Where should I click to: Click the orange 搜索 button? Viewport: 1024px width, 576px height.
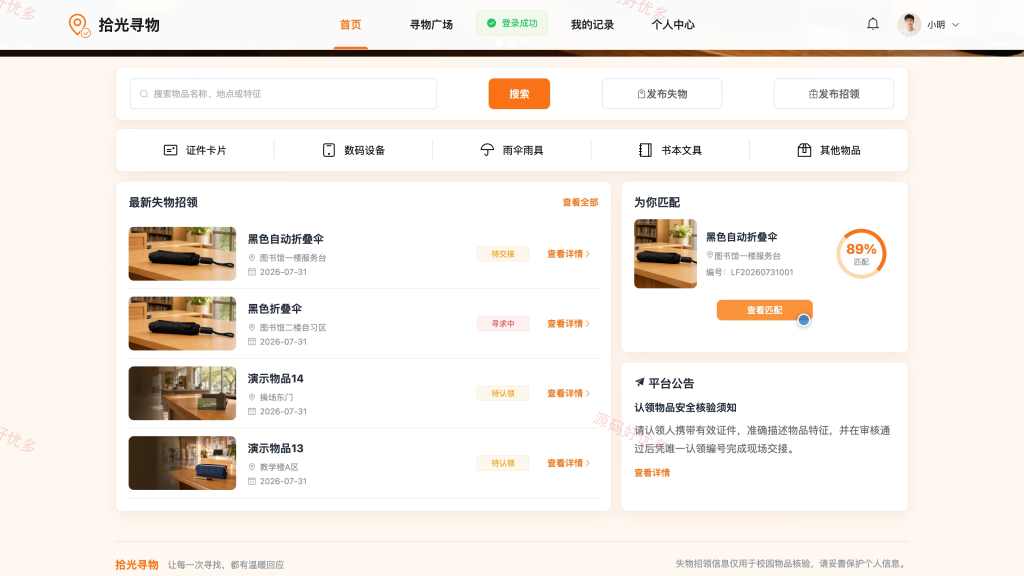pos(519,94)
